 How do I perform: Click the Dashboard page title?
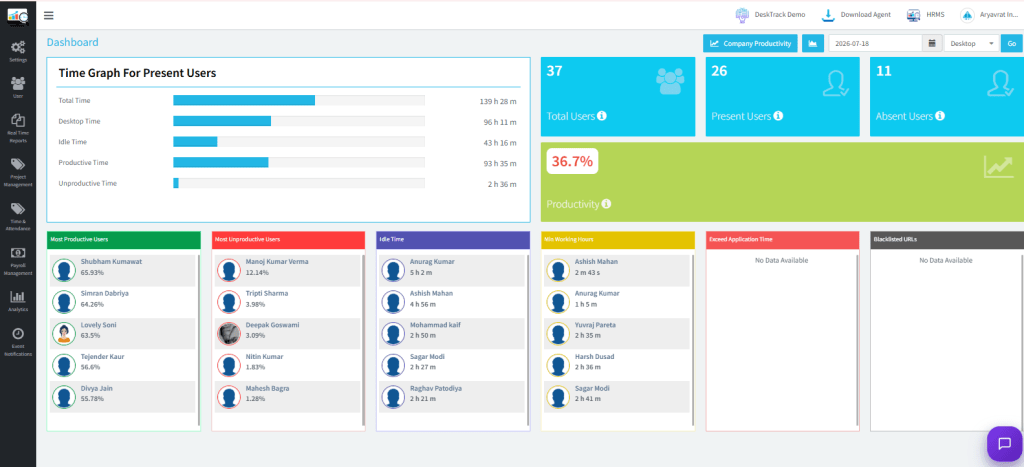(72, 42)
